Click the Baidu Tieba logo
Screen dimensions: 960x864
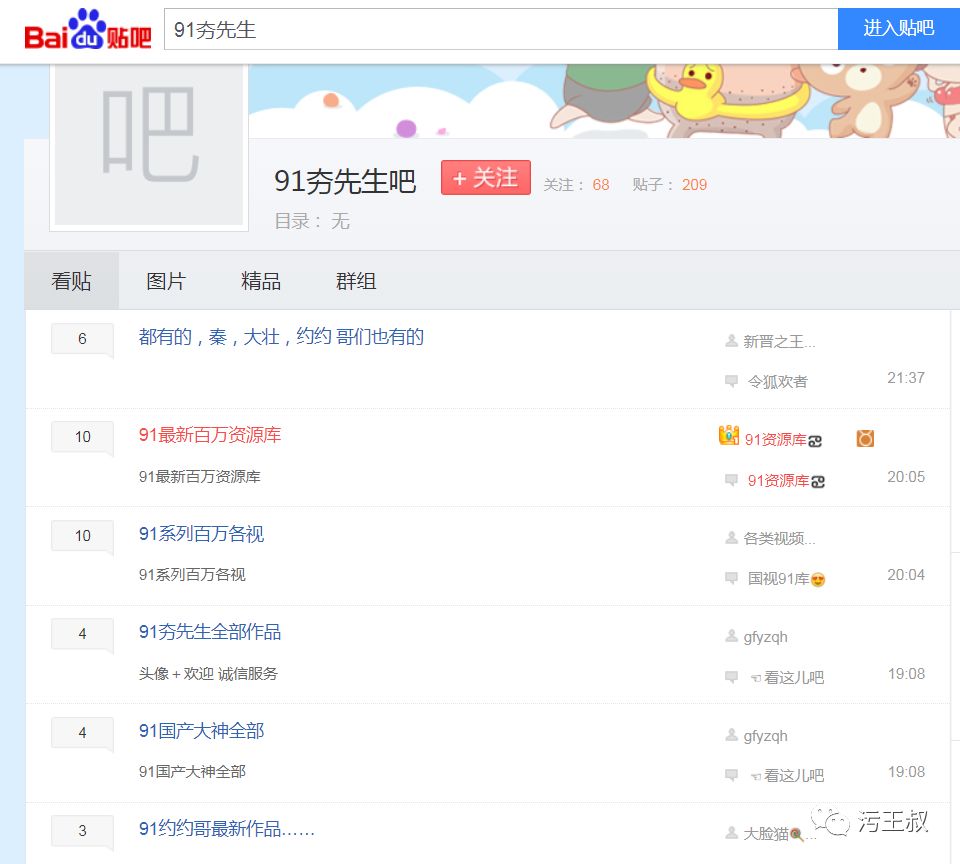(88, 29)
